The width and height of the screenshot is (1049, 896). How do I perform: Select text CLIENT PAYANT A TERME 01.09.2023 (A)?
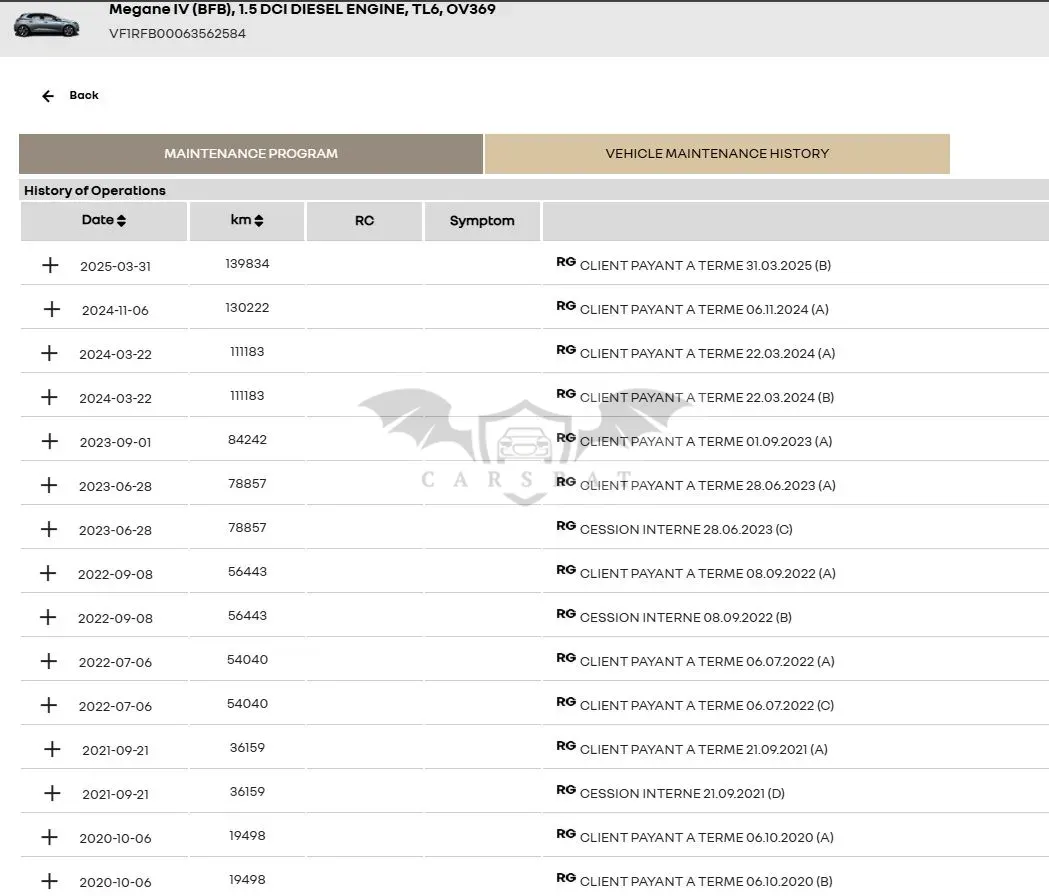[706, 442]
